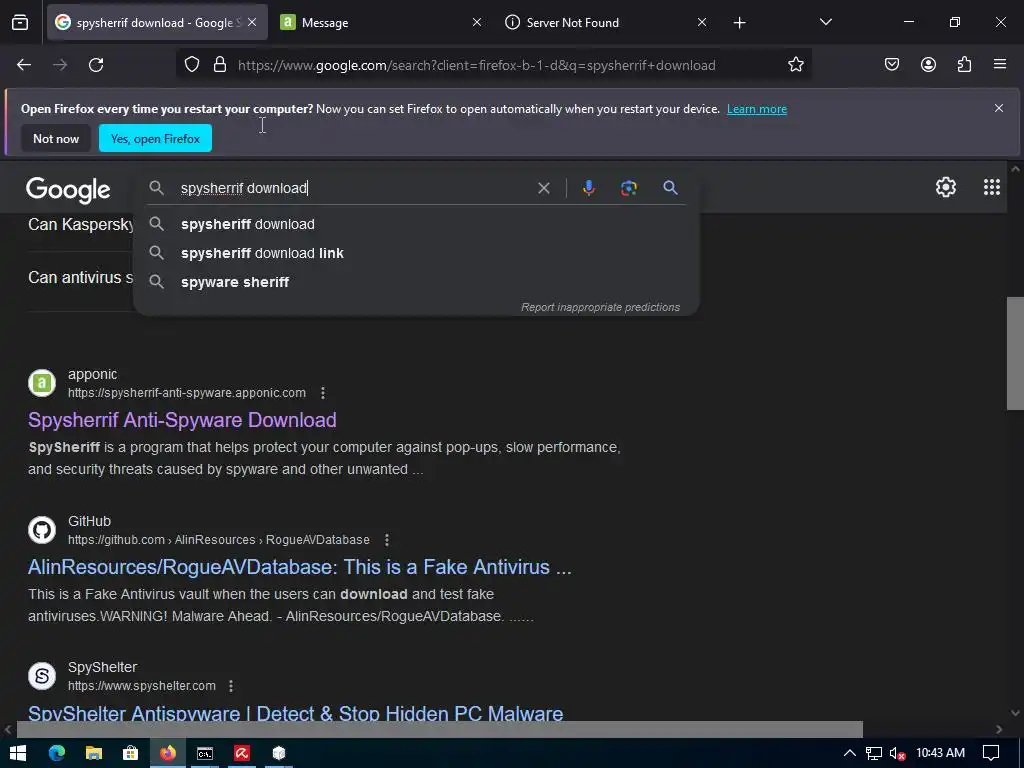
Task: Open options for apponic result
Action: pos(323,392)
